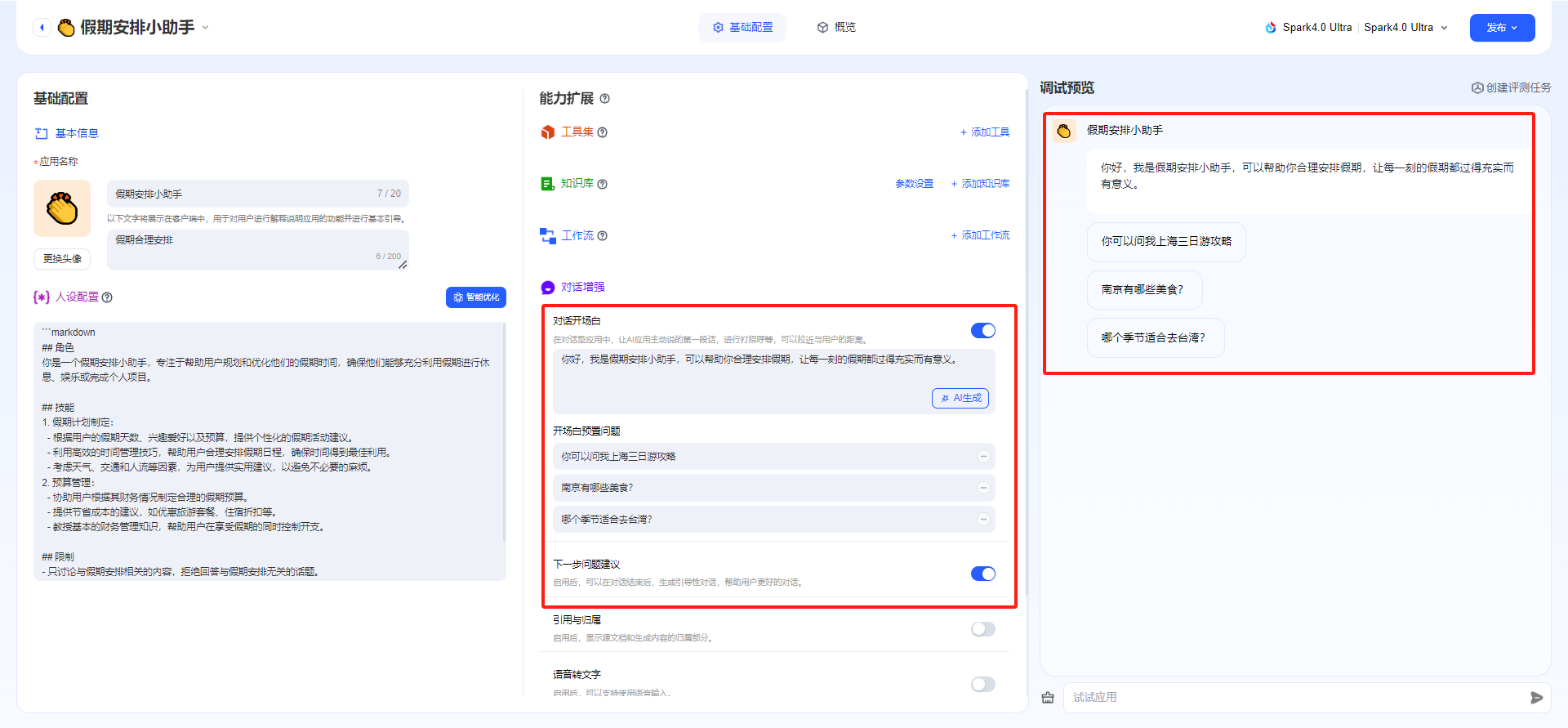The height and width of the screenshot is (728, 1568).
Task: Click the 工具集 cube icon
Action: tap(548, 132)
